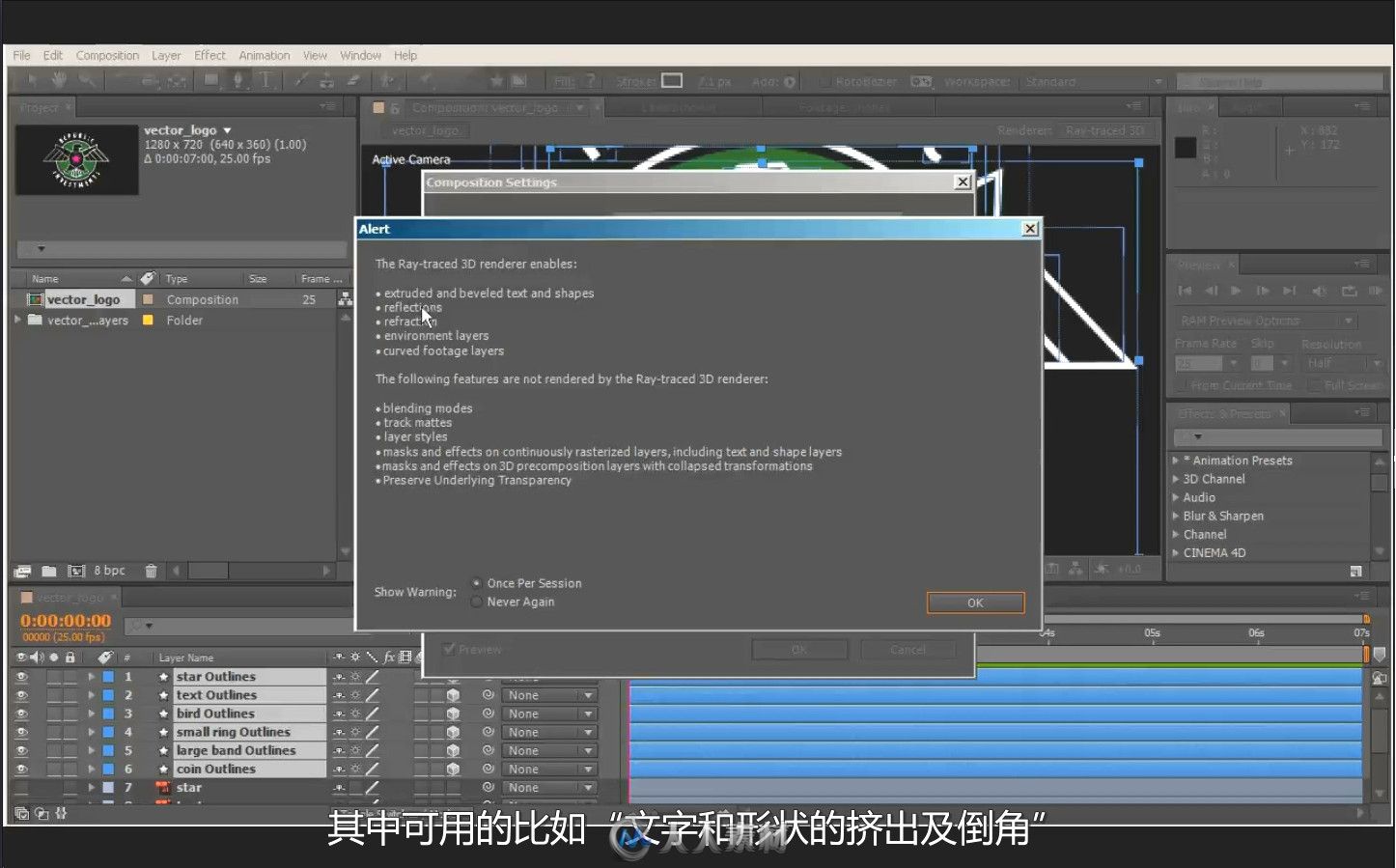Image resolution: width=1396 pixels, height=868 pixels.
Task: Delete selected project item with trash icon
Action: 151,571
